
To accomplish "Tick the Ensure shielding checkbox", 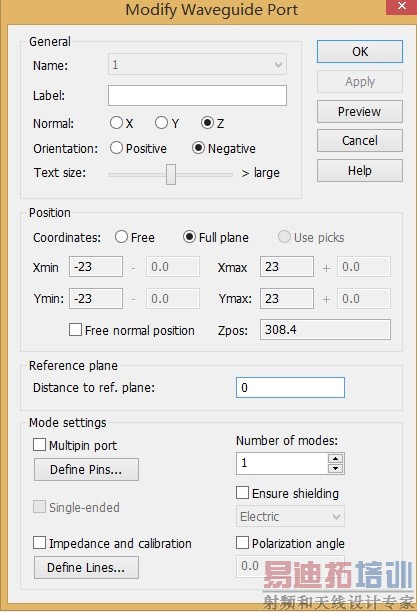I will point(242,493).
